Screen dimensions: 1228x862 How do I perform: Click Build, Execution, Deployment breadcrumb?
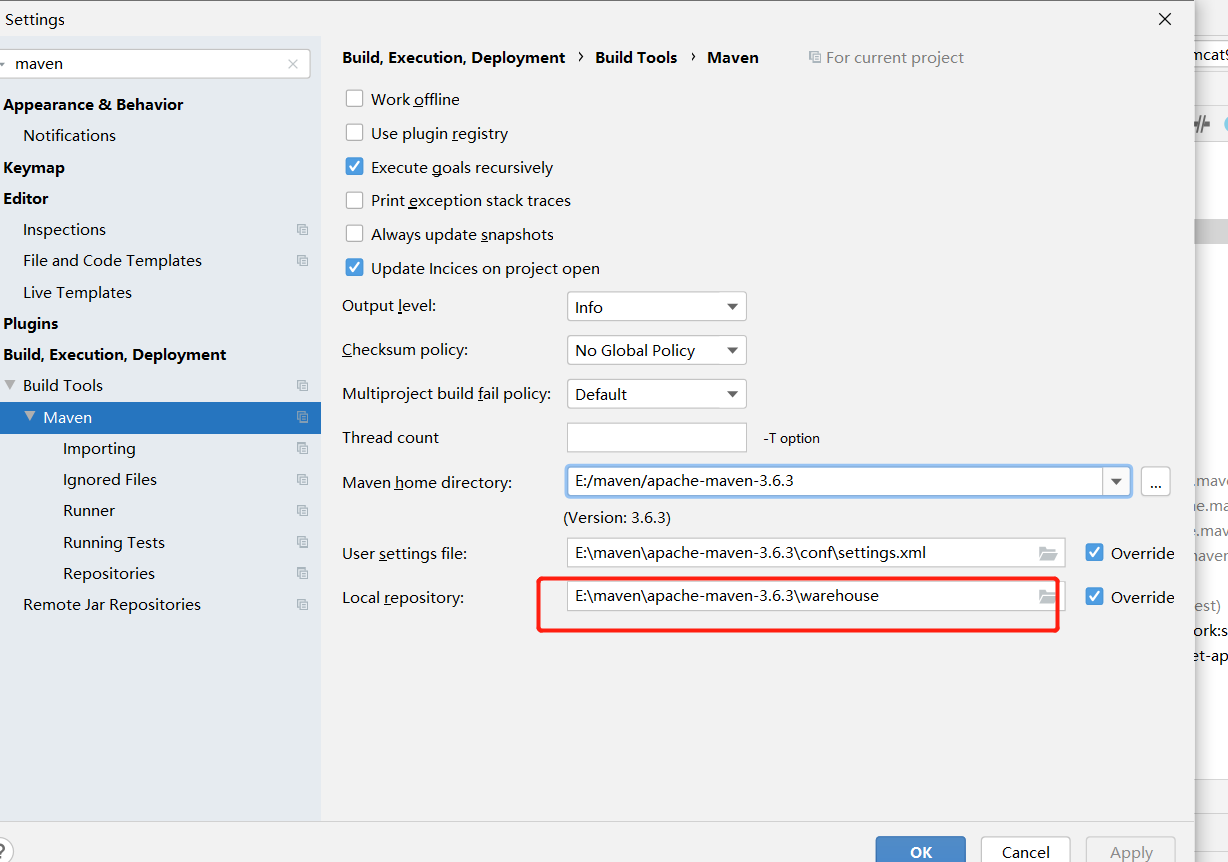click(454, 58)
